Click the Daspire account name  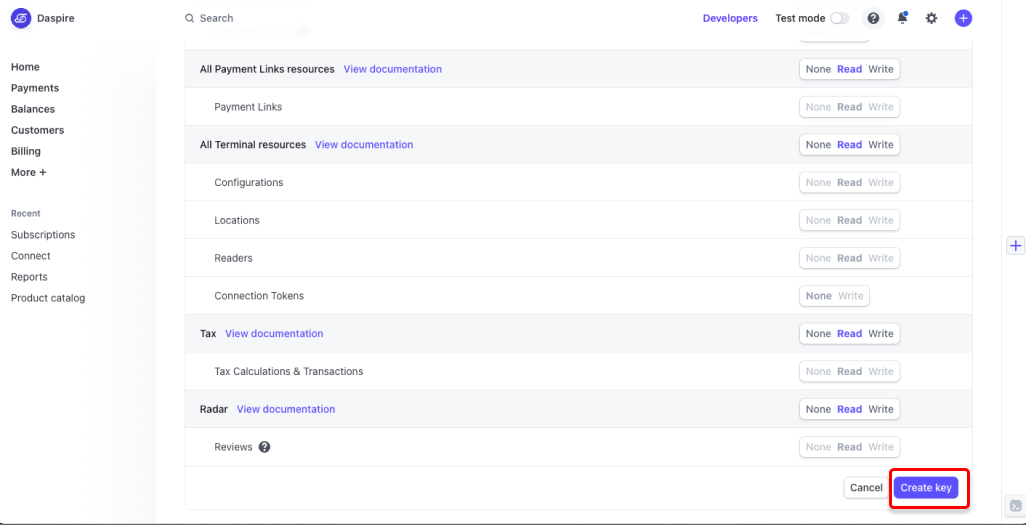coord(55,18)
